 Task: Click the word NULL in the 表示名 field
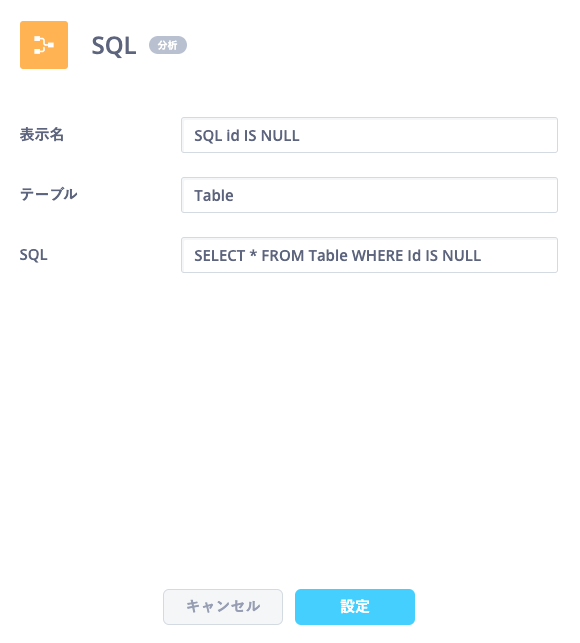(x=280, y=136)
